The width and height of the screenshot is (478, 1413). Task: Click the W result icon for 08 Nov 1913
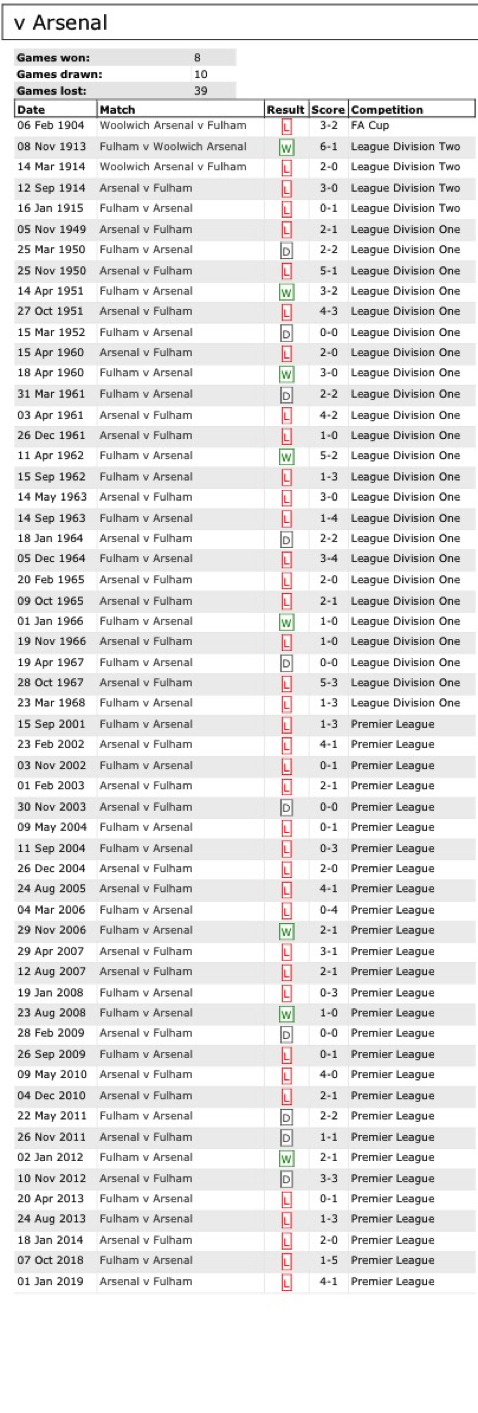tap(286, 147)
